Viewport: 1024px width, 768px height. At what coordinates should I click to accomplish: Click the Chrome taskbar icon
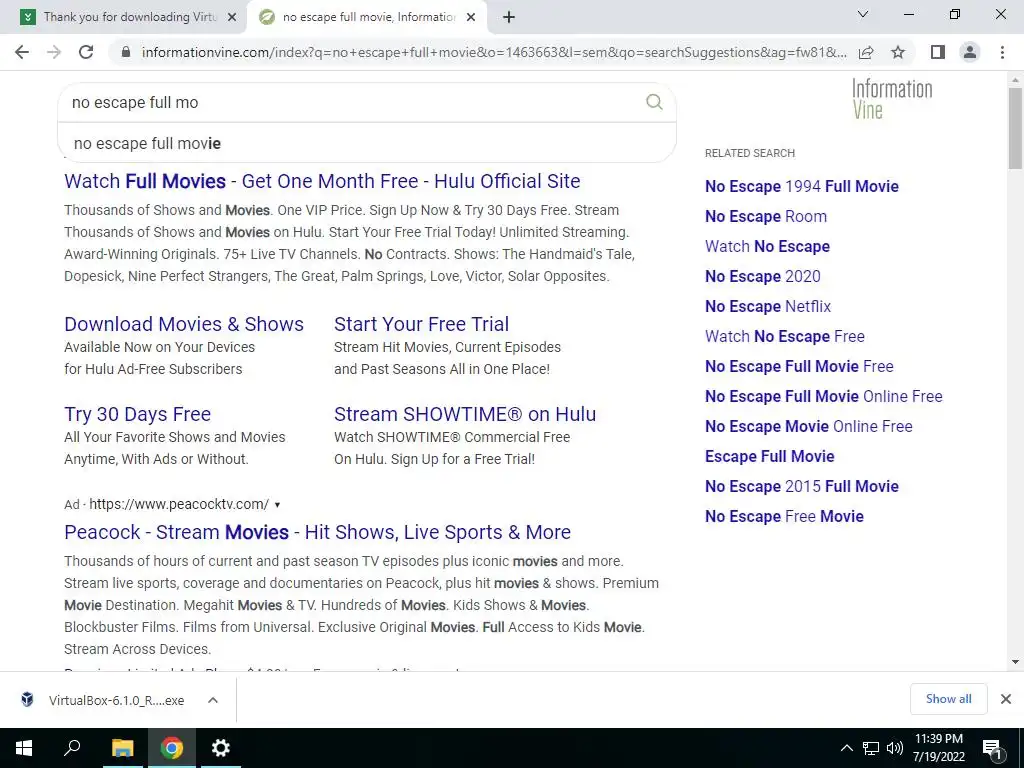tap(172, 748)
